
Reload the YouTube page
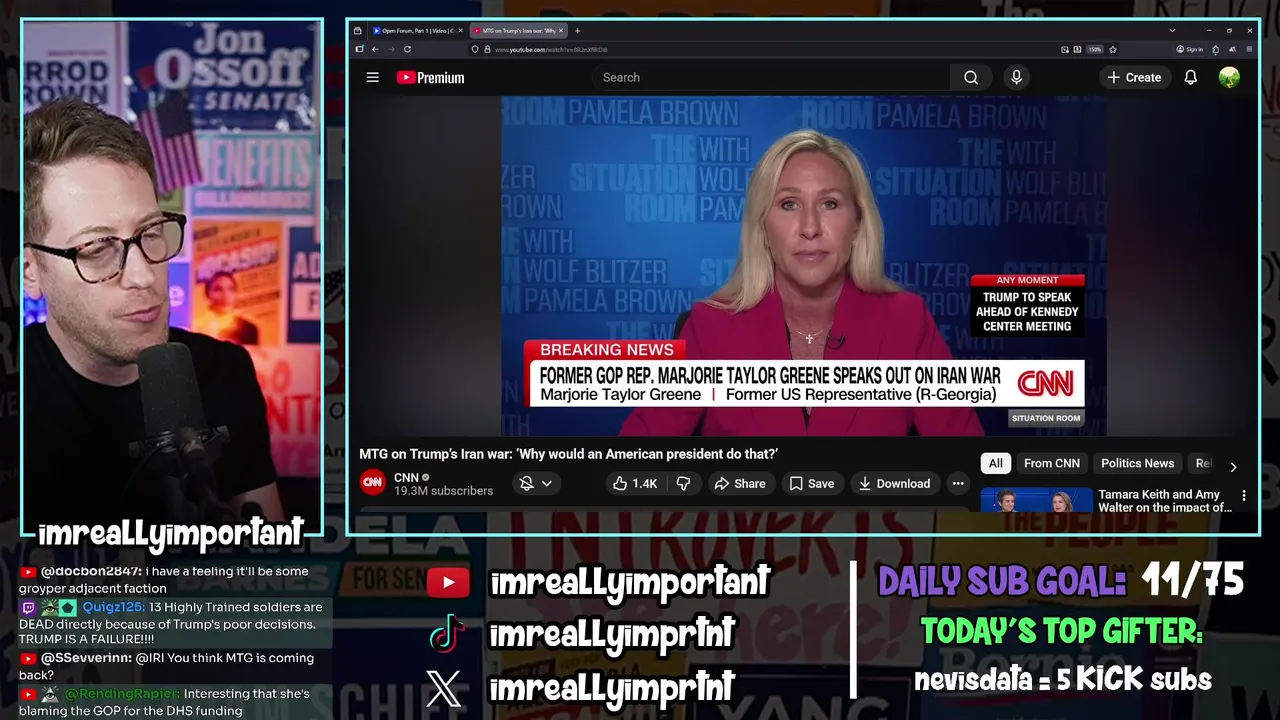(407, 49)
